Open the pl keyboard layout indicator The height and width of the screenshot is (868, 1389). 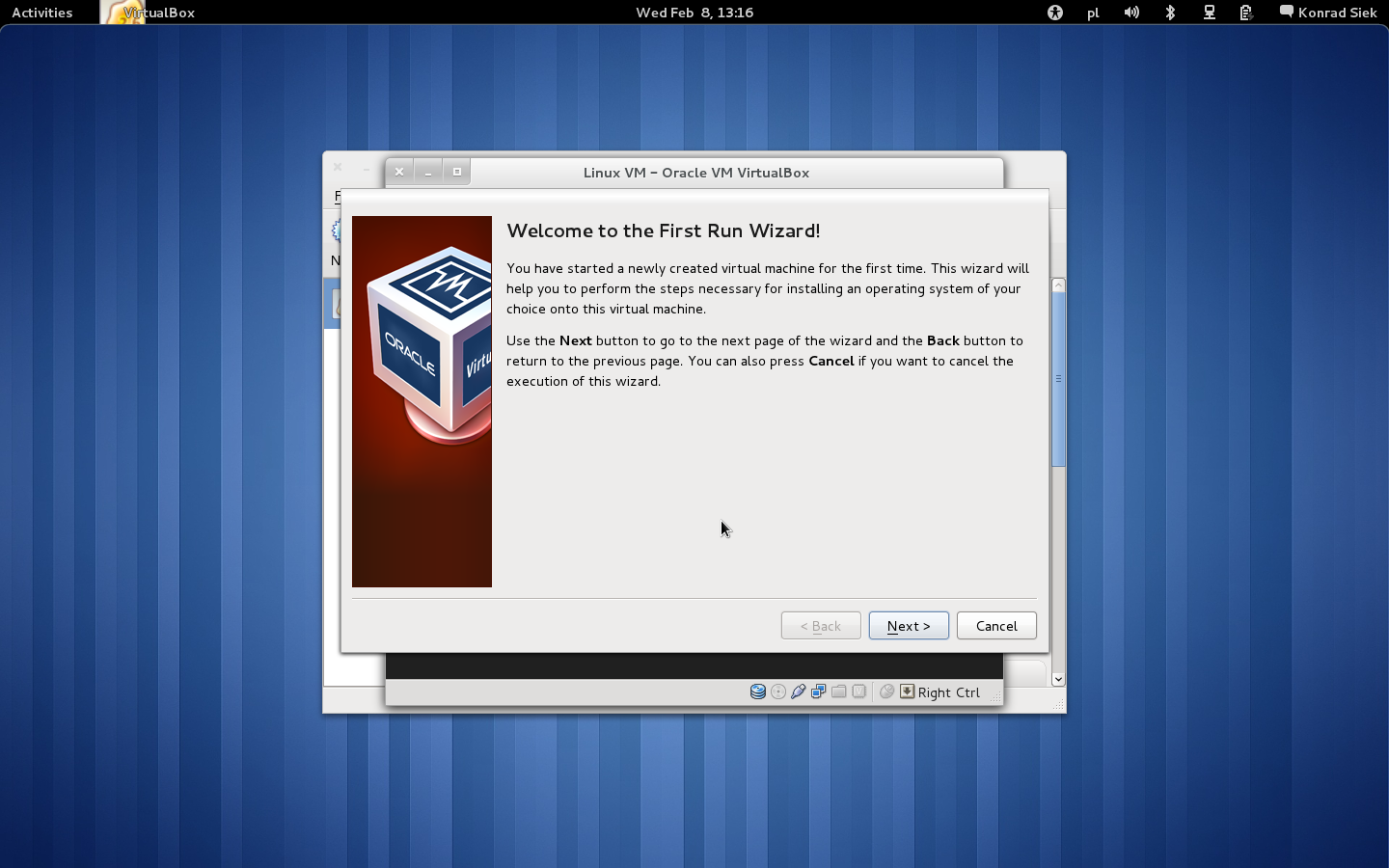click(1093, 13)
